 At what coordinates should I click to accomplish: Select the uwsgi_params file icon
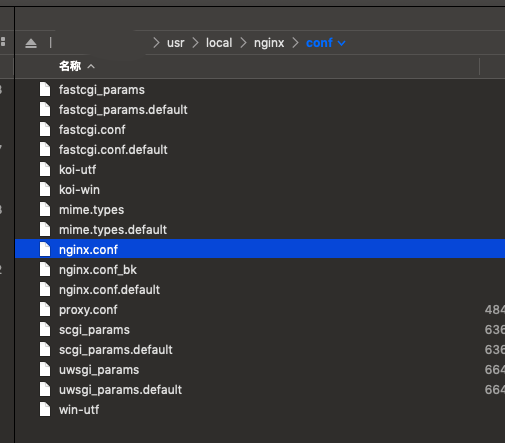coord(45,370)
